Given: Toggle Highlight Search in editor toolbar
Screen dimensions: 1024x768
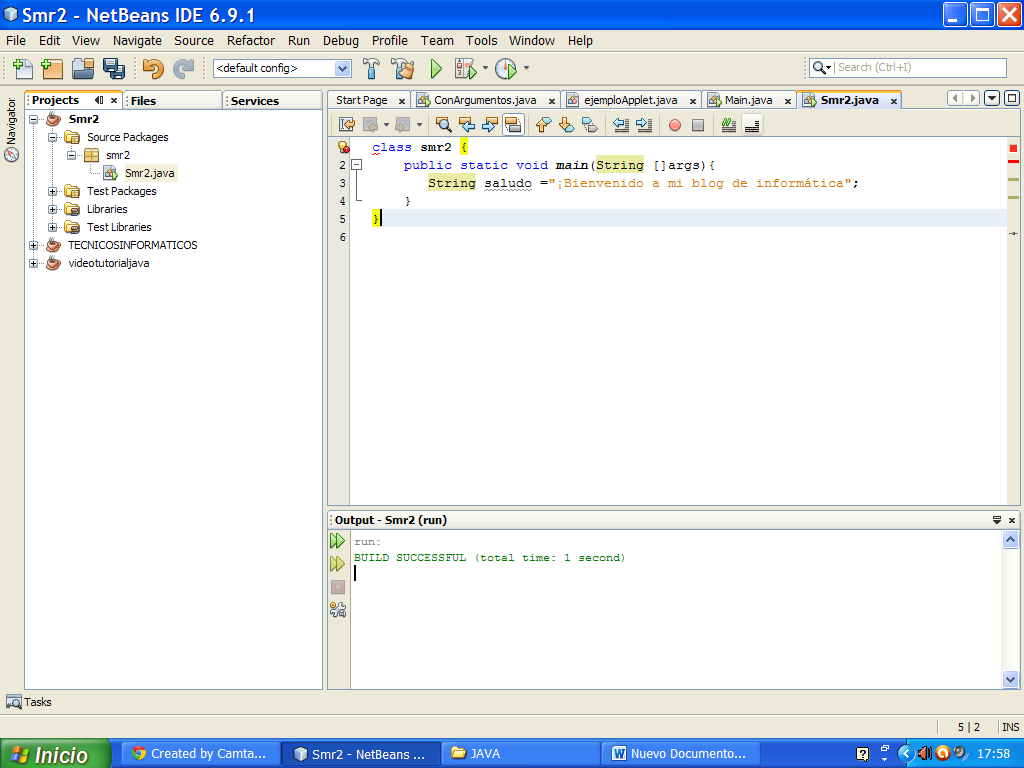Looking at the screenshot, I should click(513, 125).
